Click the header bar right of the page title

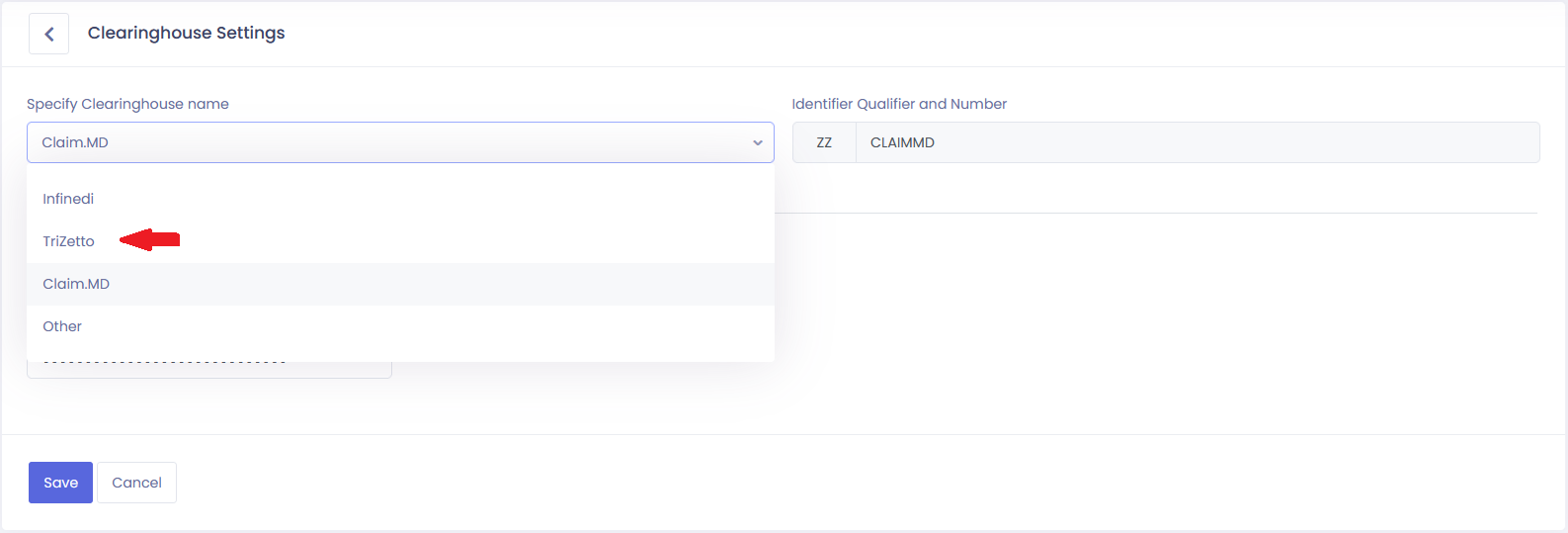pos(919,34)
